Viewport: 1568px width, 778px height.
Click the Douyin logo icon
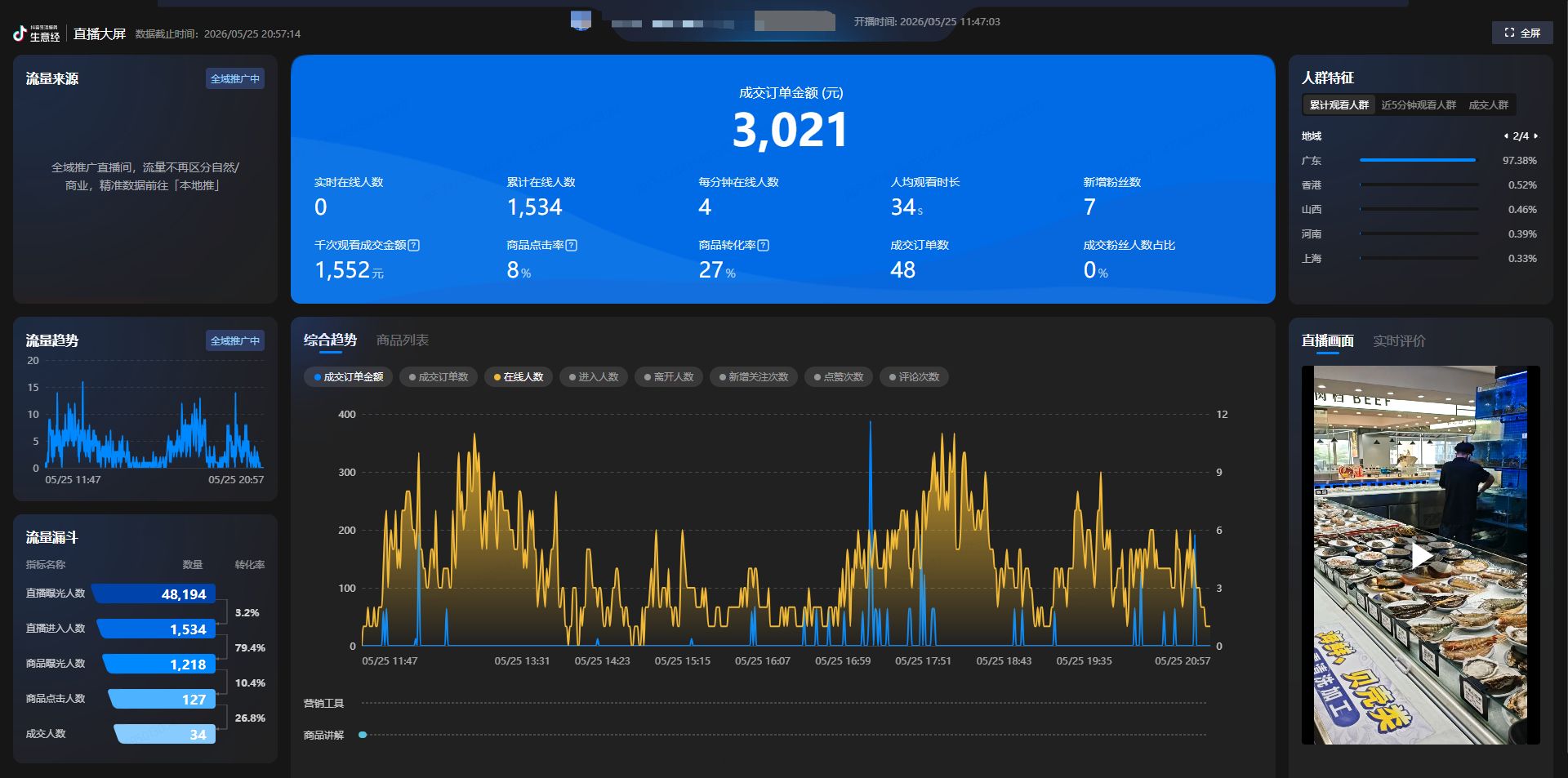point(20,33)
